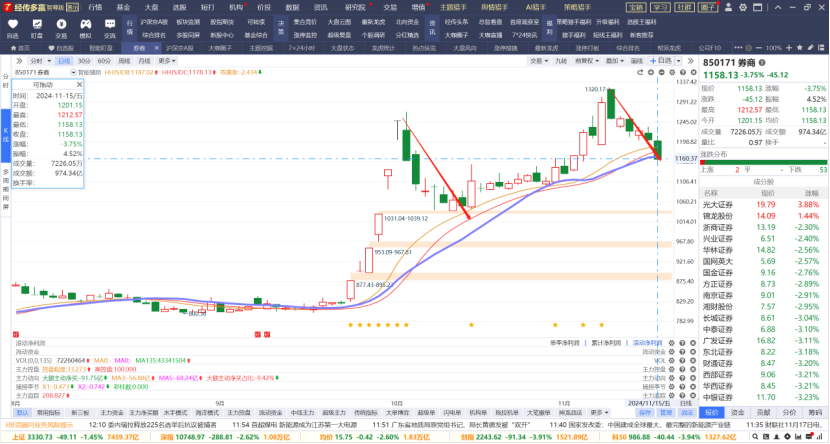Click the list panel icon at tab bar end

[x=822, y=48]
